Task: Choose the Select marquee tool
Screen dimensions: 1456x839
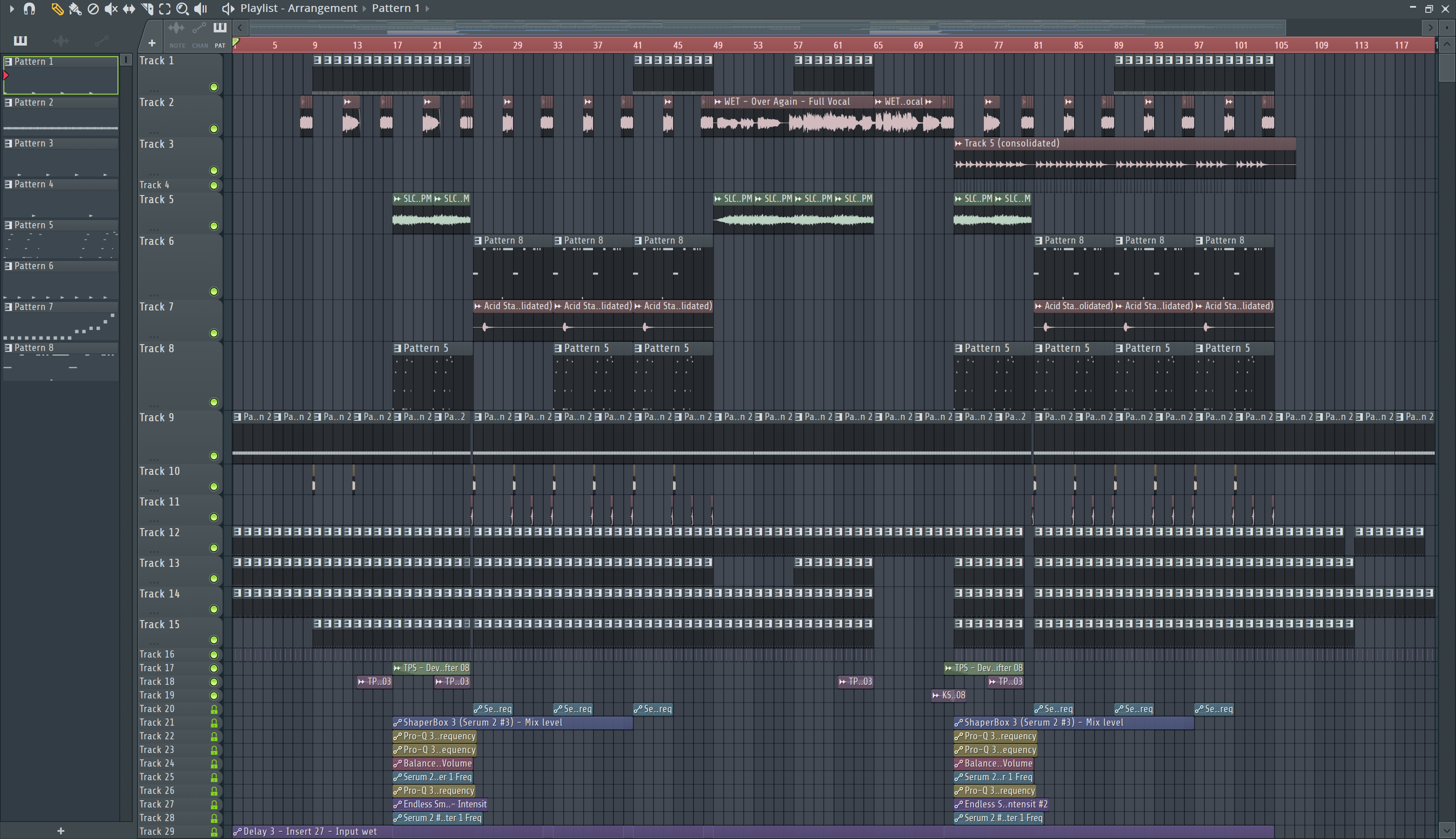Action: (165, 9)
